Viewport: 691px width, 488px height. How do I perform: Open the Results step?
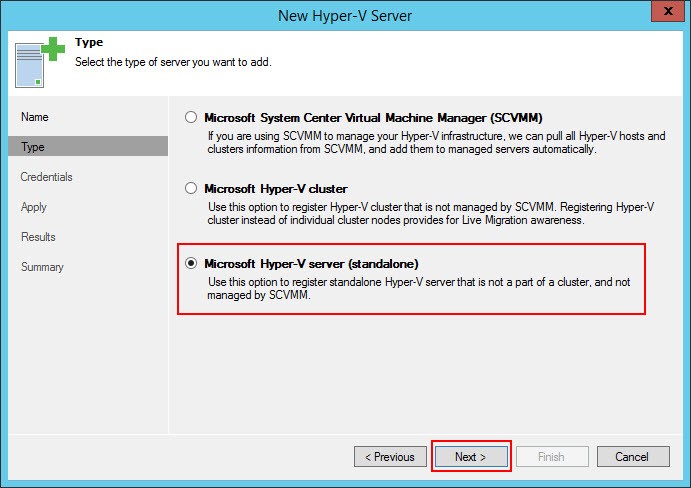(38, 237)
